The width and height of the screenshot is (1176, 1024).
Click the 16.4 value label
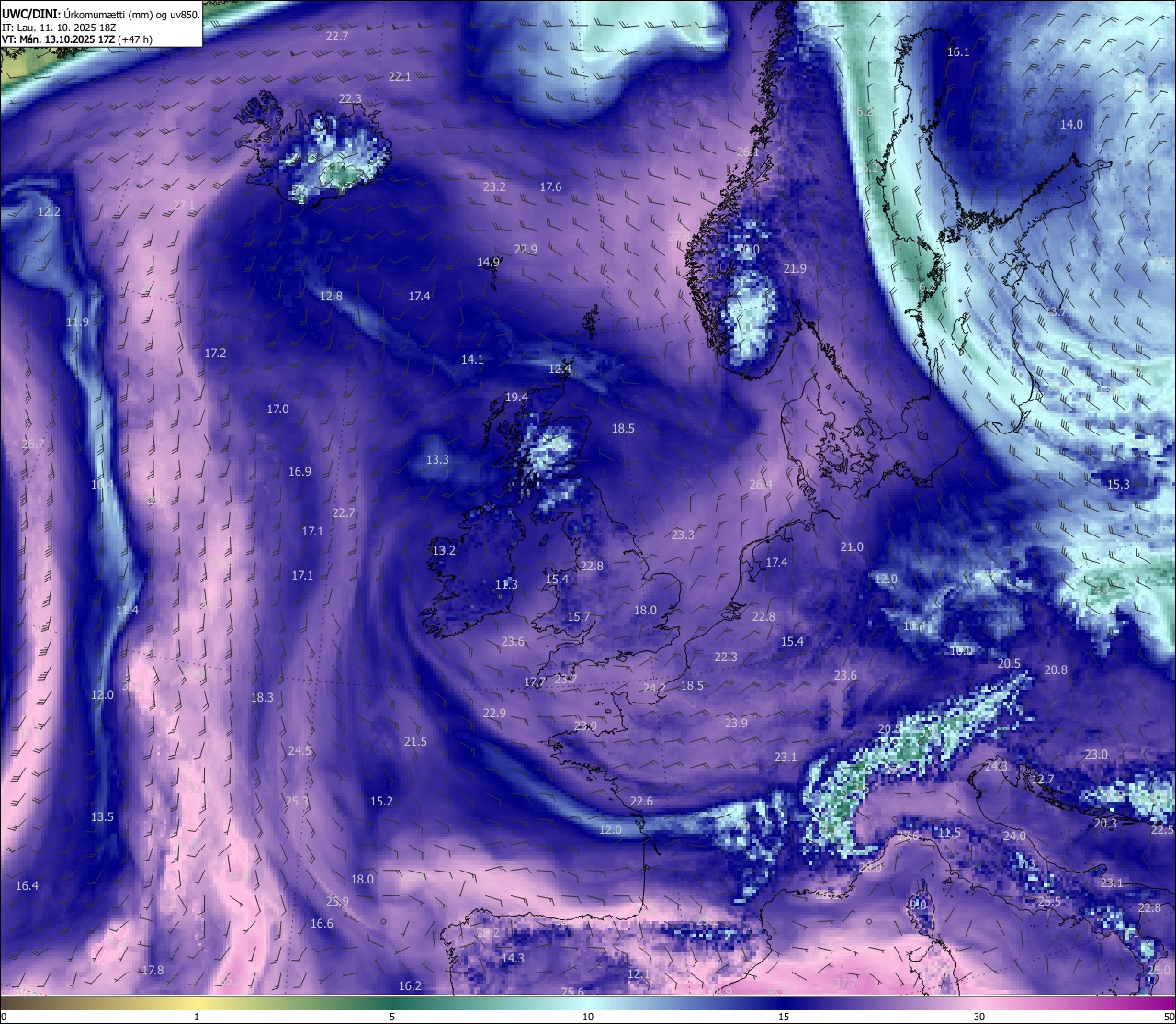[x=27, y=886]
